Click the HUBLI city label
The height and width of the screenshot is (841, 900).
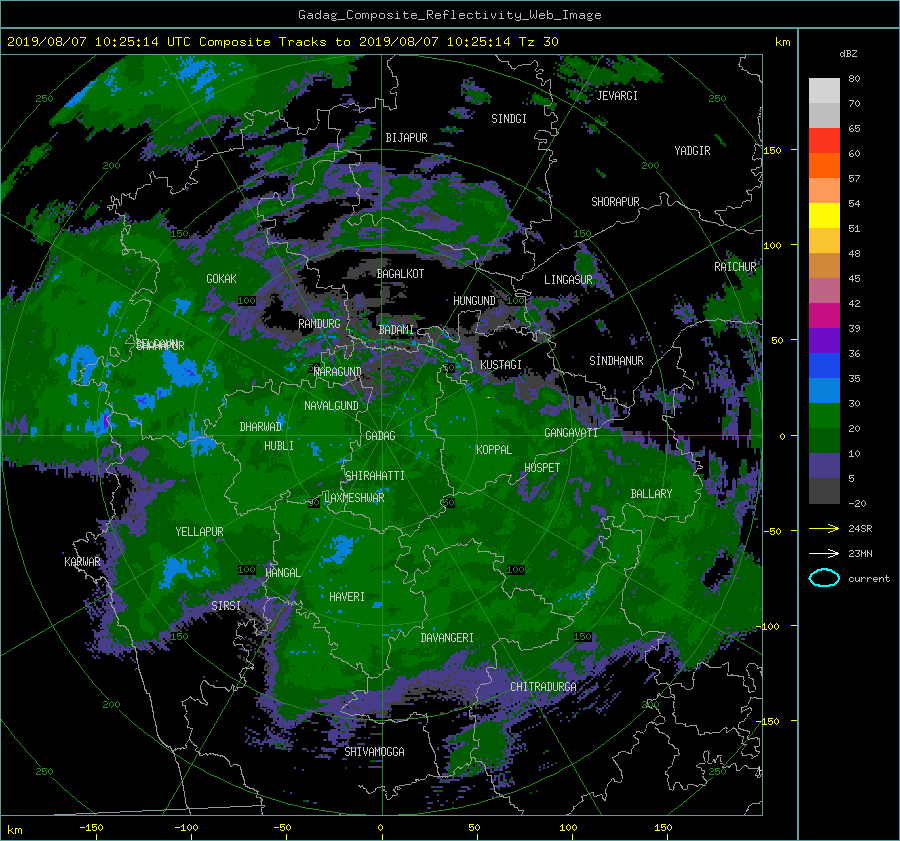point(279,446)
